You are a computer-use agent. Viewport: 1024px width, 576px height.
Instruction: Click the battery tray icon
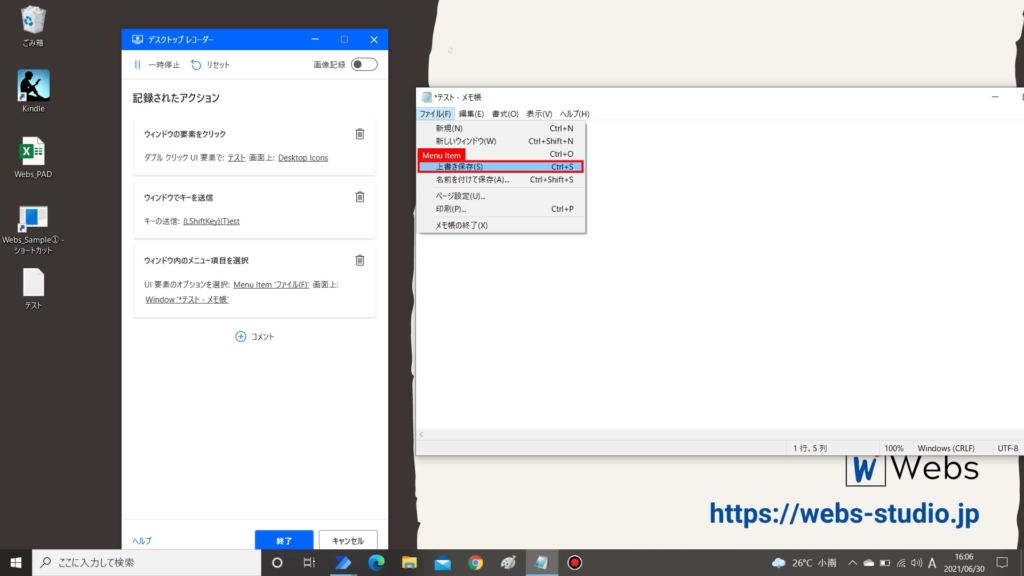885,562
